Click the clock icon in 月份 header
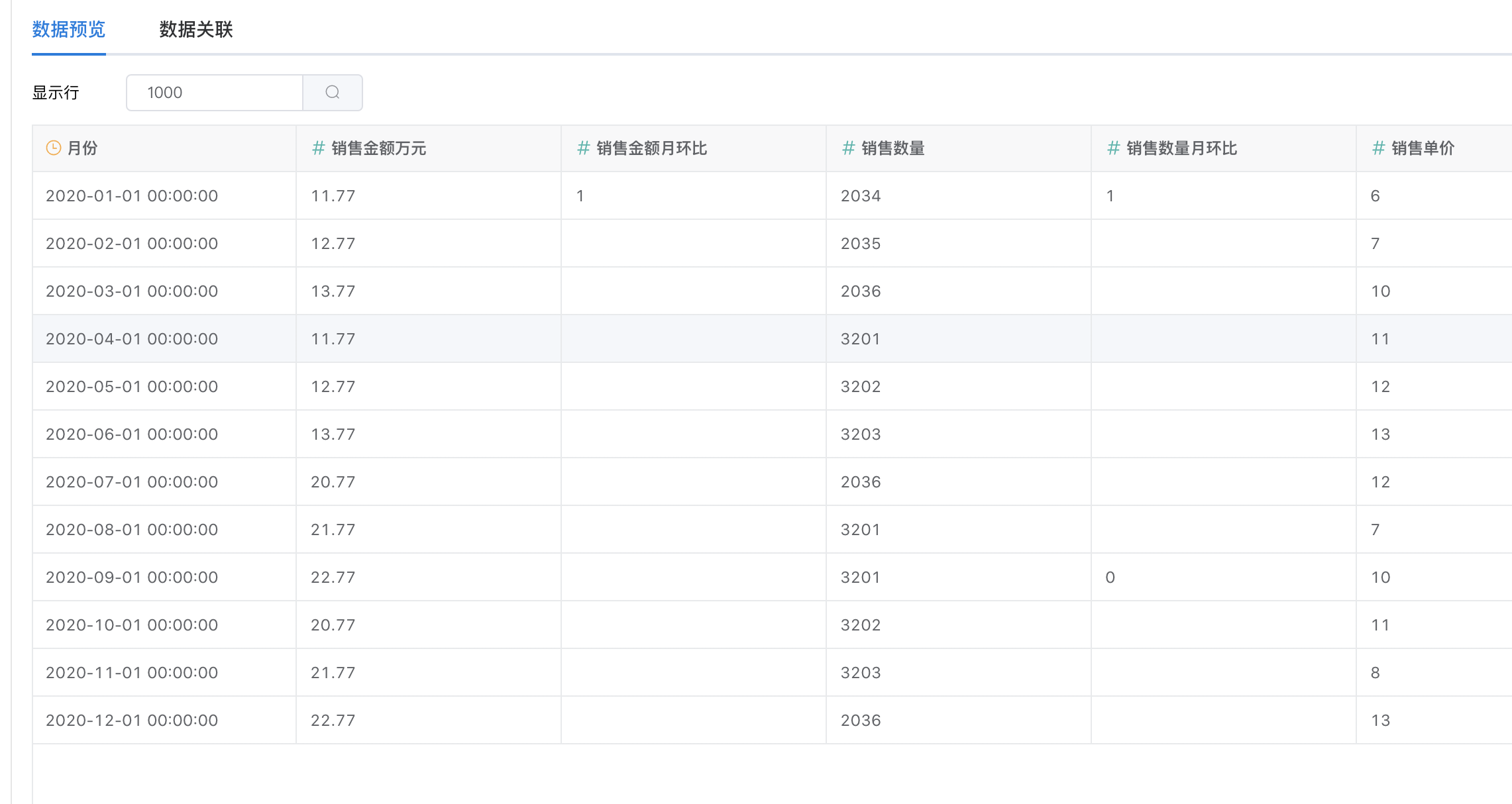1512x804 pixels. point(54,148)
